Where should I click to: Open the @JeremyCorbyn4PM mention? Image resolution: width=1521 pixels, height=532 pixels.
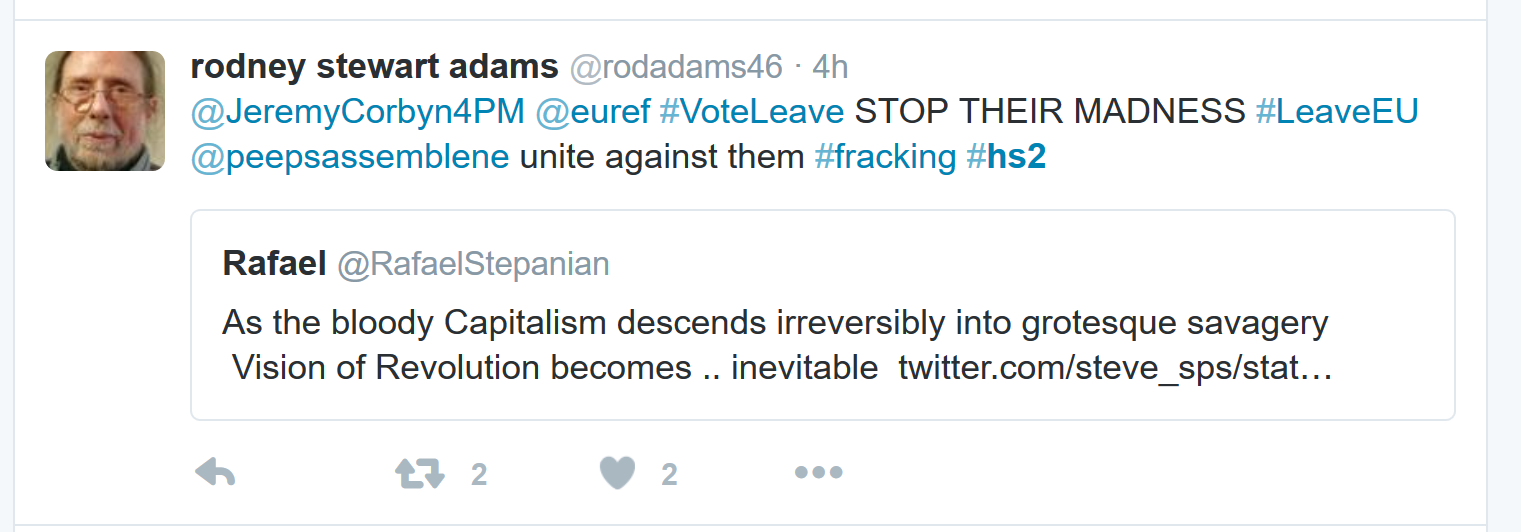coord(357,112)
